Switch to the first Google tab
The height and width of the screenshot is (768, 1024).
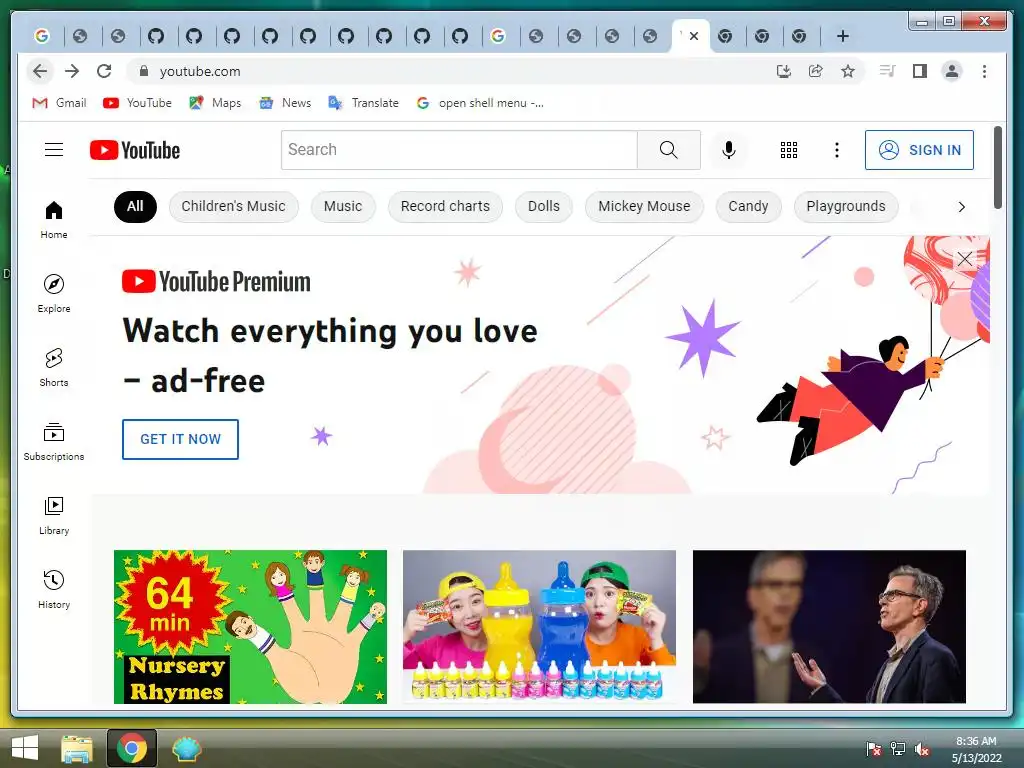pos(42,36)
